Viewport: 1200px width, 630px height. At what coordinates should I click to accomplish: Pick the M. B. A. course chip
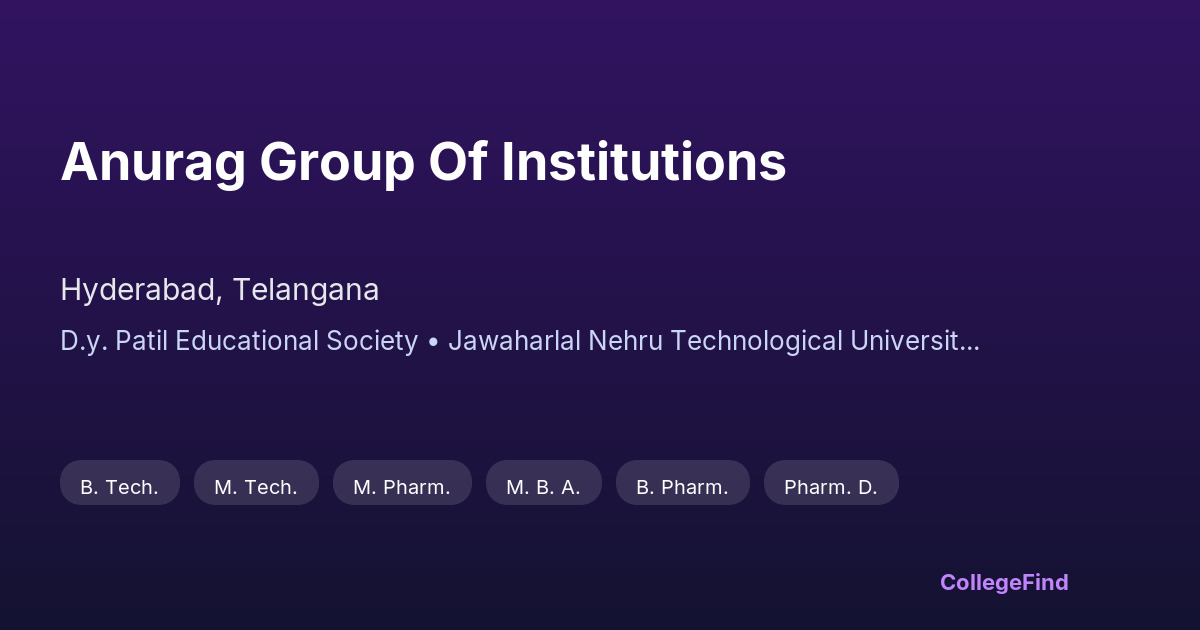point(543,487)
